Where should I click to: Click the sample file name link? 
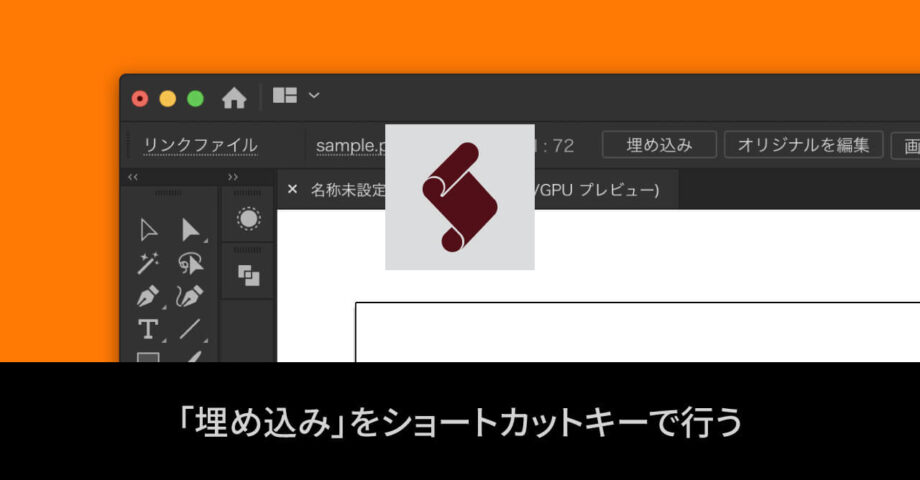[350, 146]
